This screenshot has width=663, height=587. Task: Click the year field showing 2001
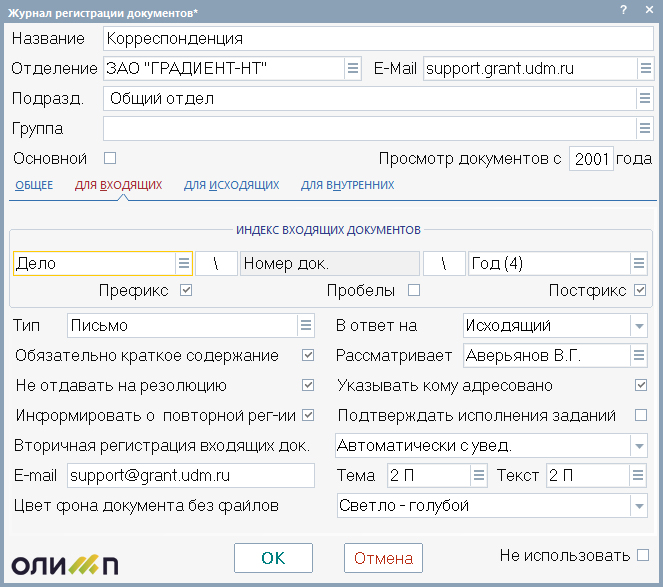click(x=591, y=159)
